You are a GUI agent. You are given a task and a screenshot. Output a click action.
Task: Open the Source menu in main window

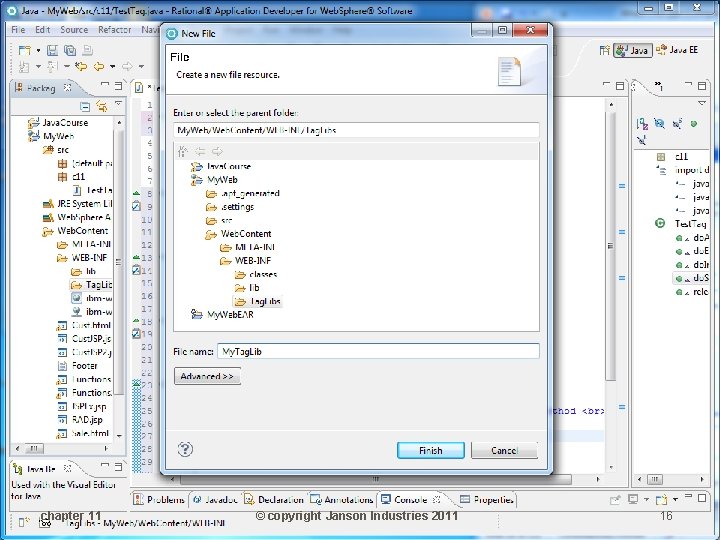[x=74, y=29]
